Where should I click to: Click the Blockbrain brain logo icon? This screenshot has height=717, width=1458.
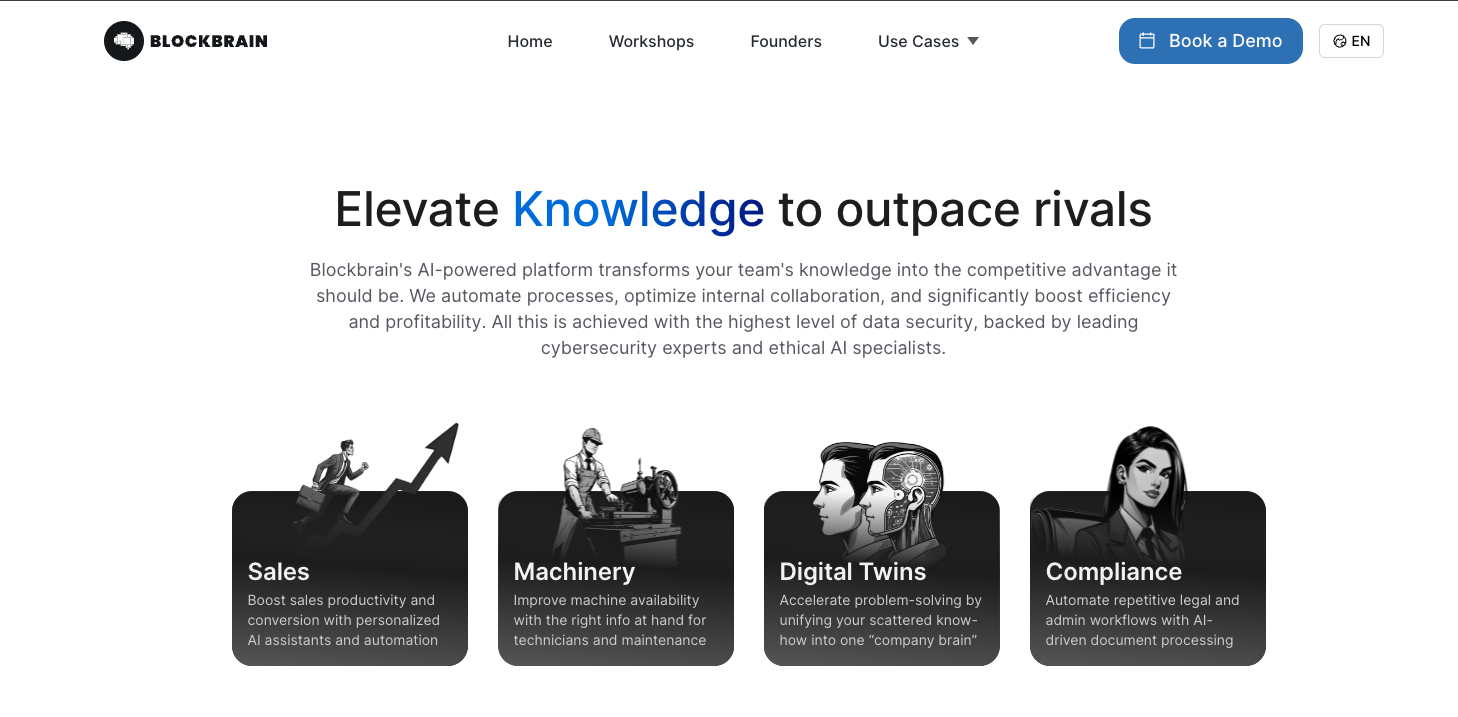(124, 41)
